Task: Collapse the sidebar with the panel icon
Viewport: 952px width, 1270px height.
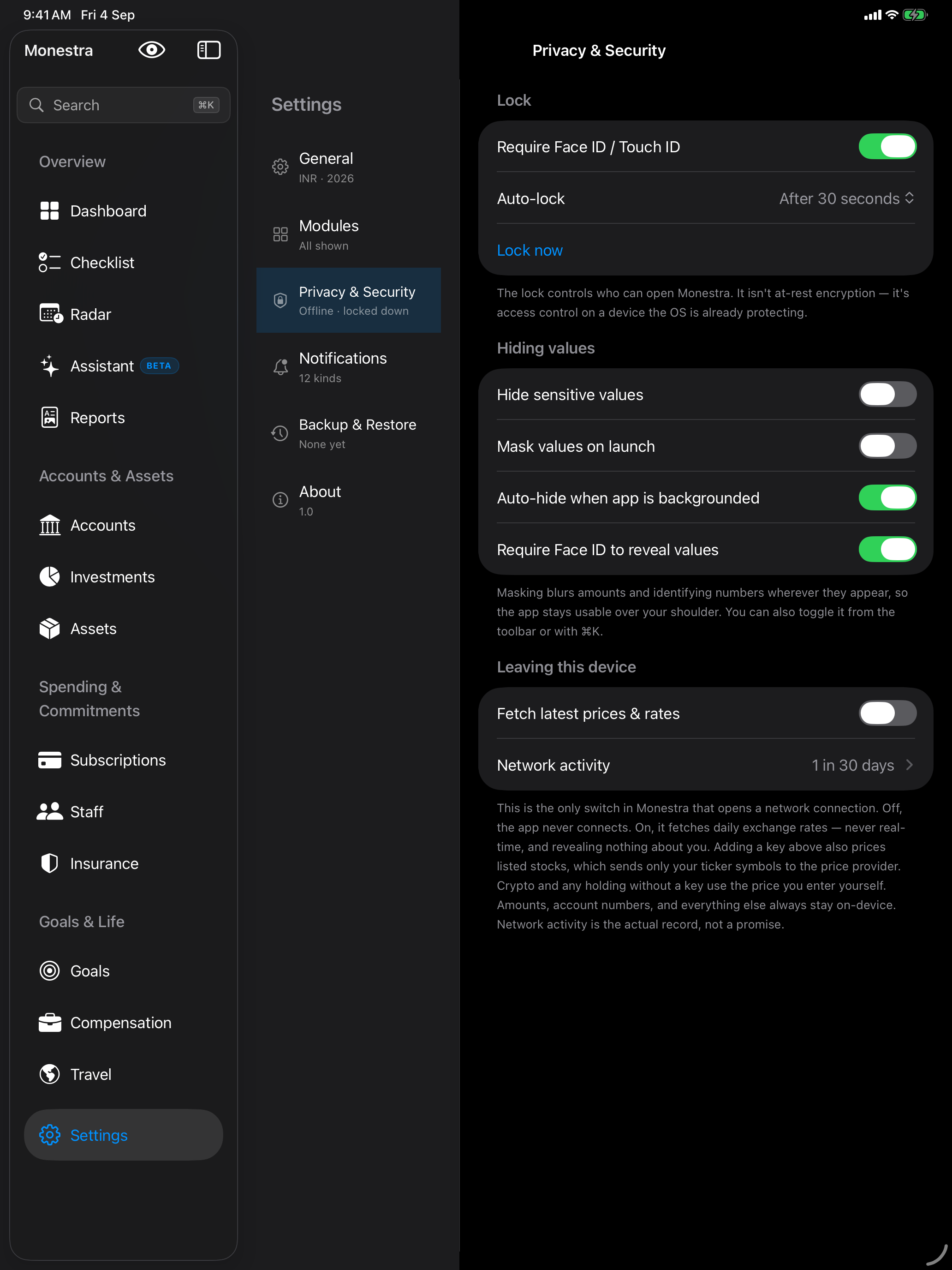Action: (x=209, y=50)
